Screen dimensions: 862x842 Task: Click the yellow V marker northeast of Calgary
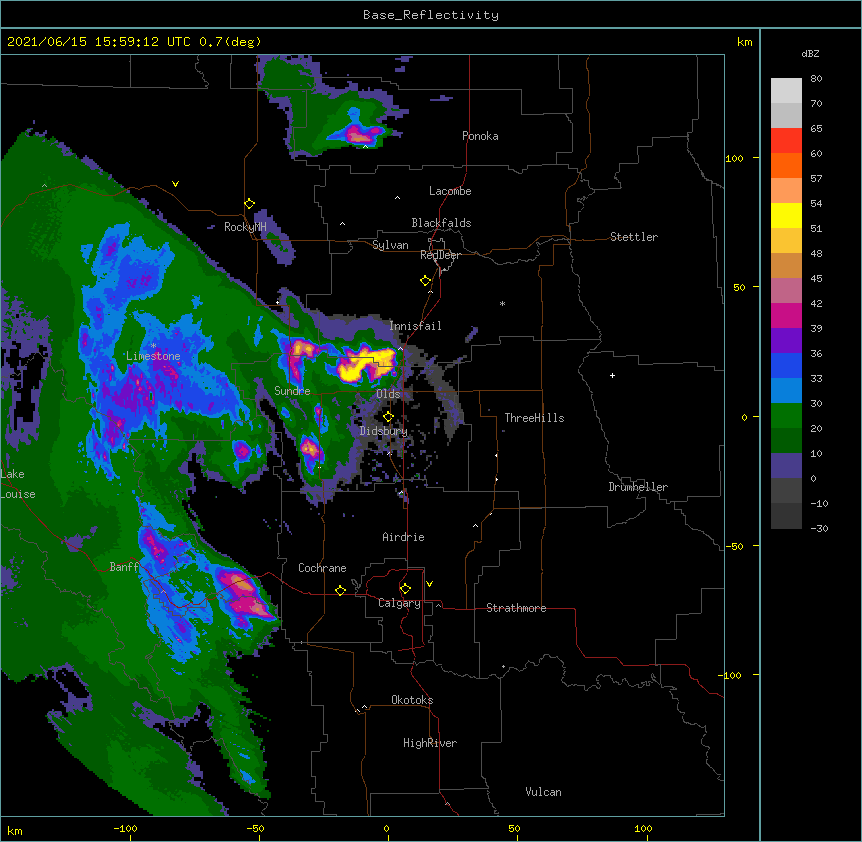click(429, 584)
